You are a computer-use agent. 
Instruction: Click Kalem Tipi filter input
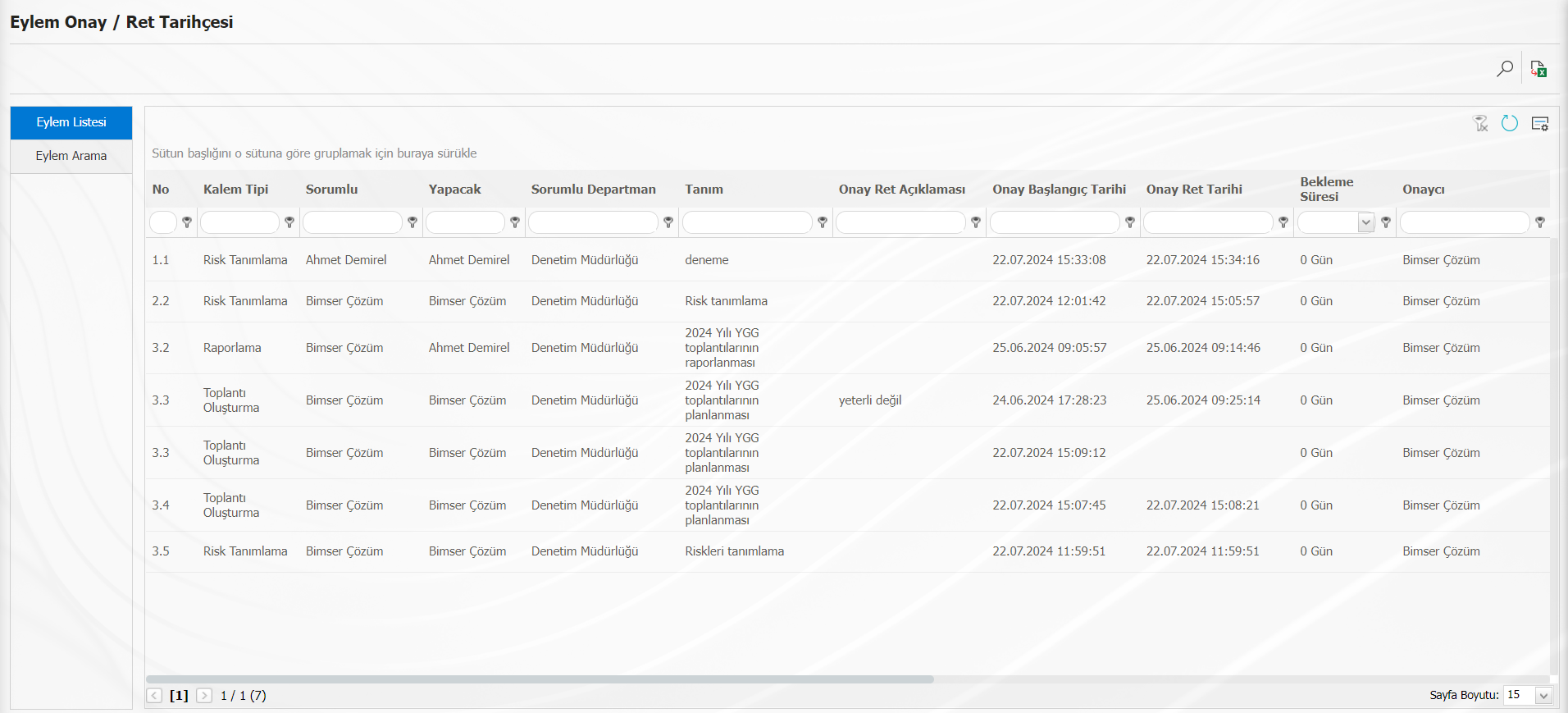click(x=240, y=222)
